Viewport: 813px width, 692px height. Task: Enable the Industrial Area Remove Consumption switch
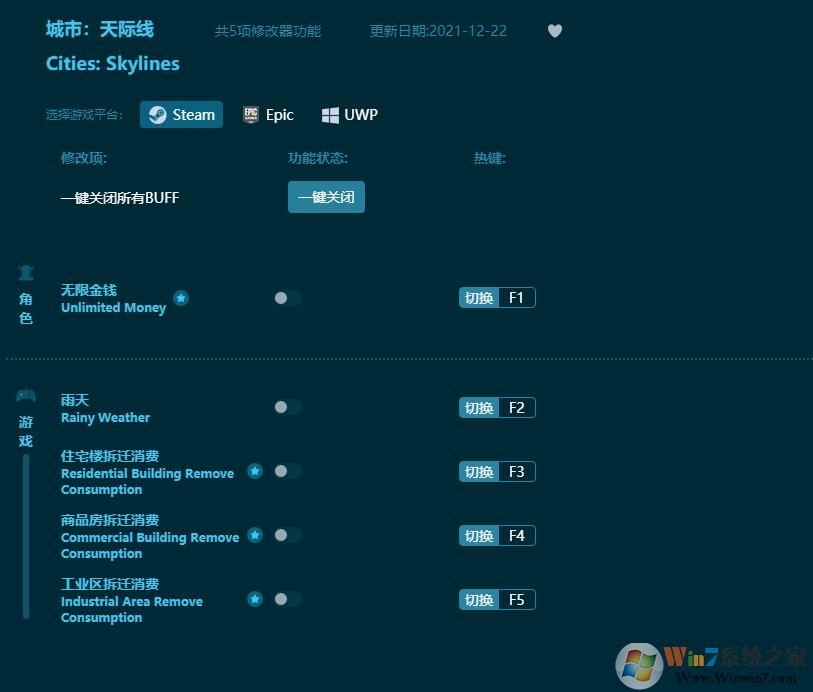coord(289,599)
